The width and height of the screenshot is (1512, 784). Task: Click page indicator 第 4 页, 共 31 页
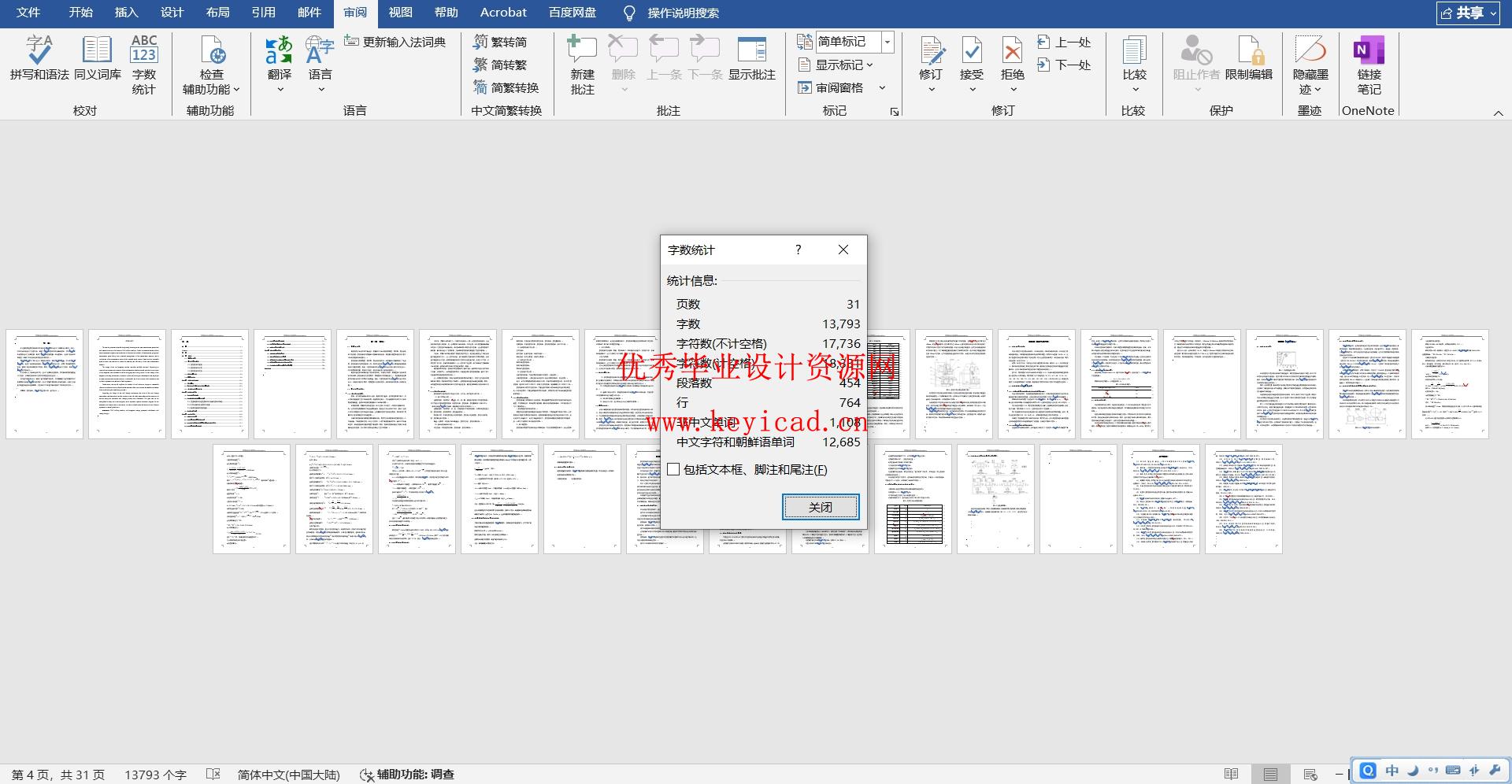click(x=58, y=775)
